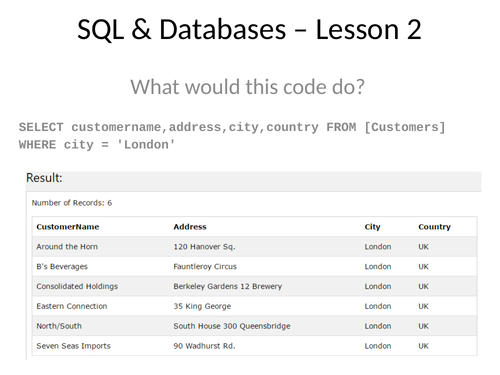The height and width of the screenshot is (375, 500).
Task: Click the Address column header
Action: click(x=190, y=227)
